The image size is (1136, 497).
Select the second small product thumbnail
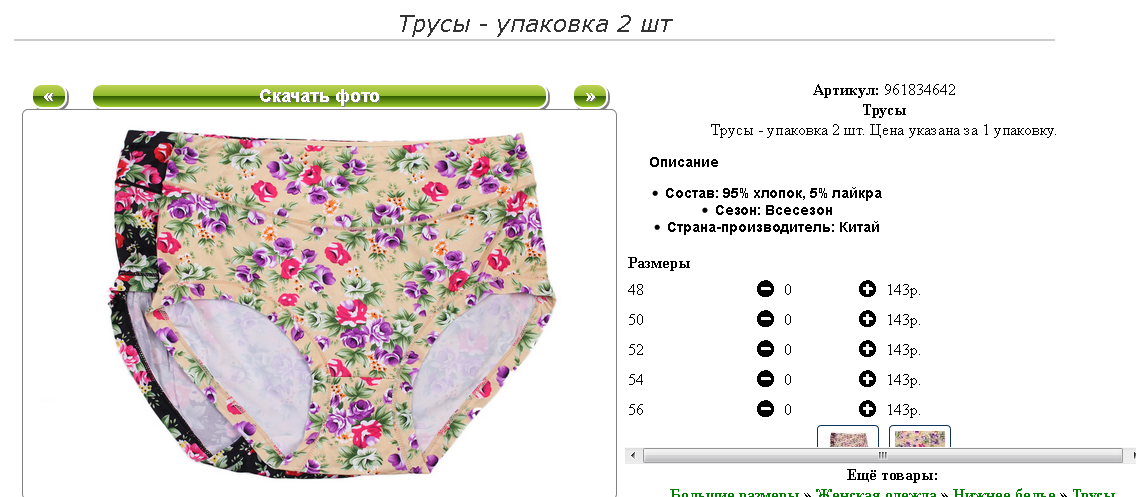(920, 435)
